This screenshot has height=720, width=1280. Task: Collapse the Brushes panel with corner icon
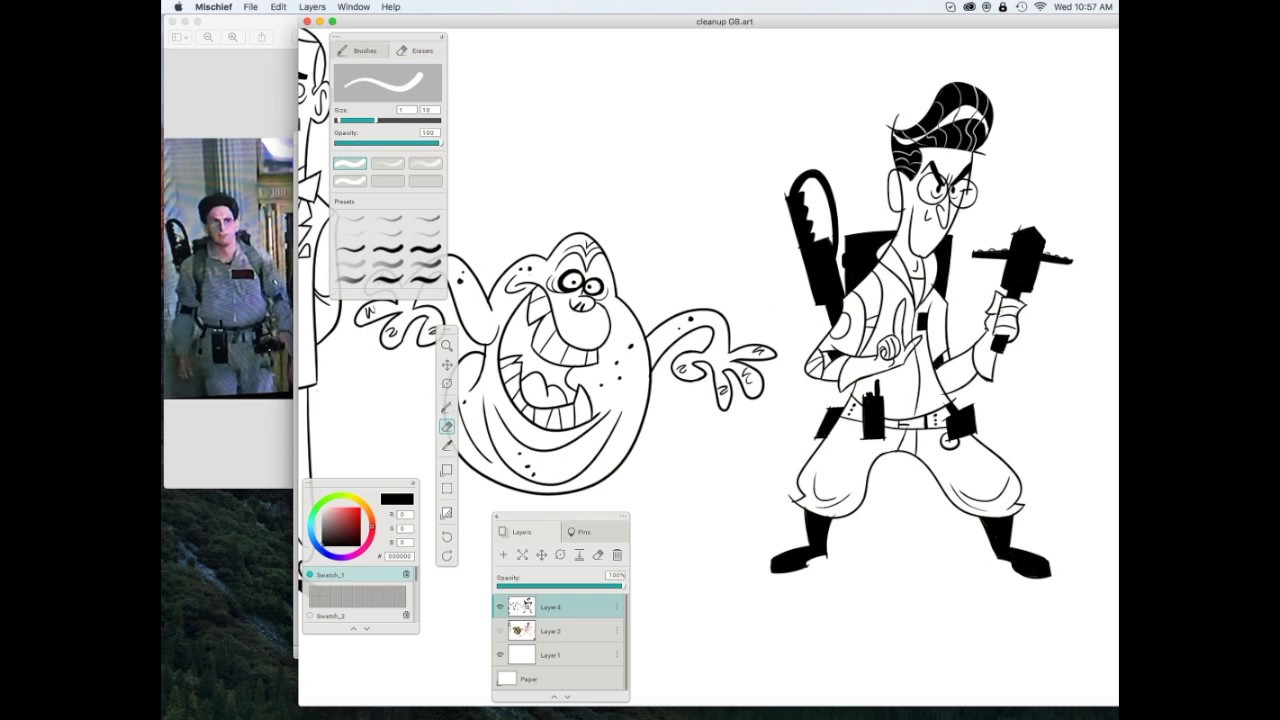click(441, 36)
